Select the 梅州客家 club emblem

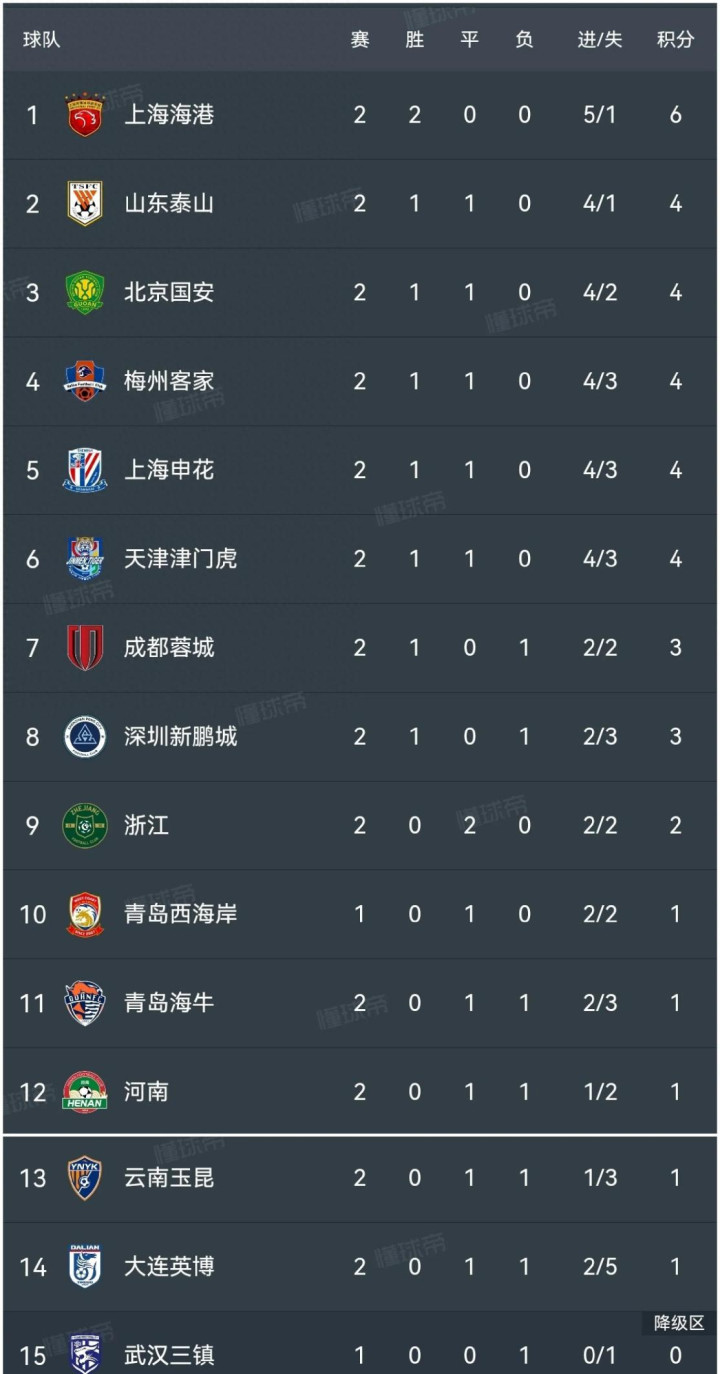coord(85,382)
